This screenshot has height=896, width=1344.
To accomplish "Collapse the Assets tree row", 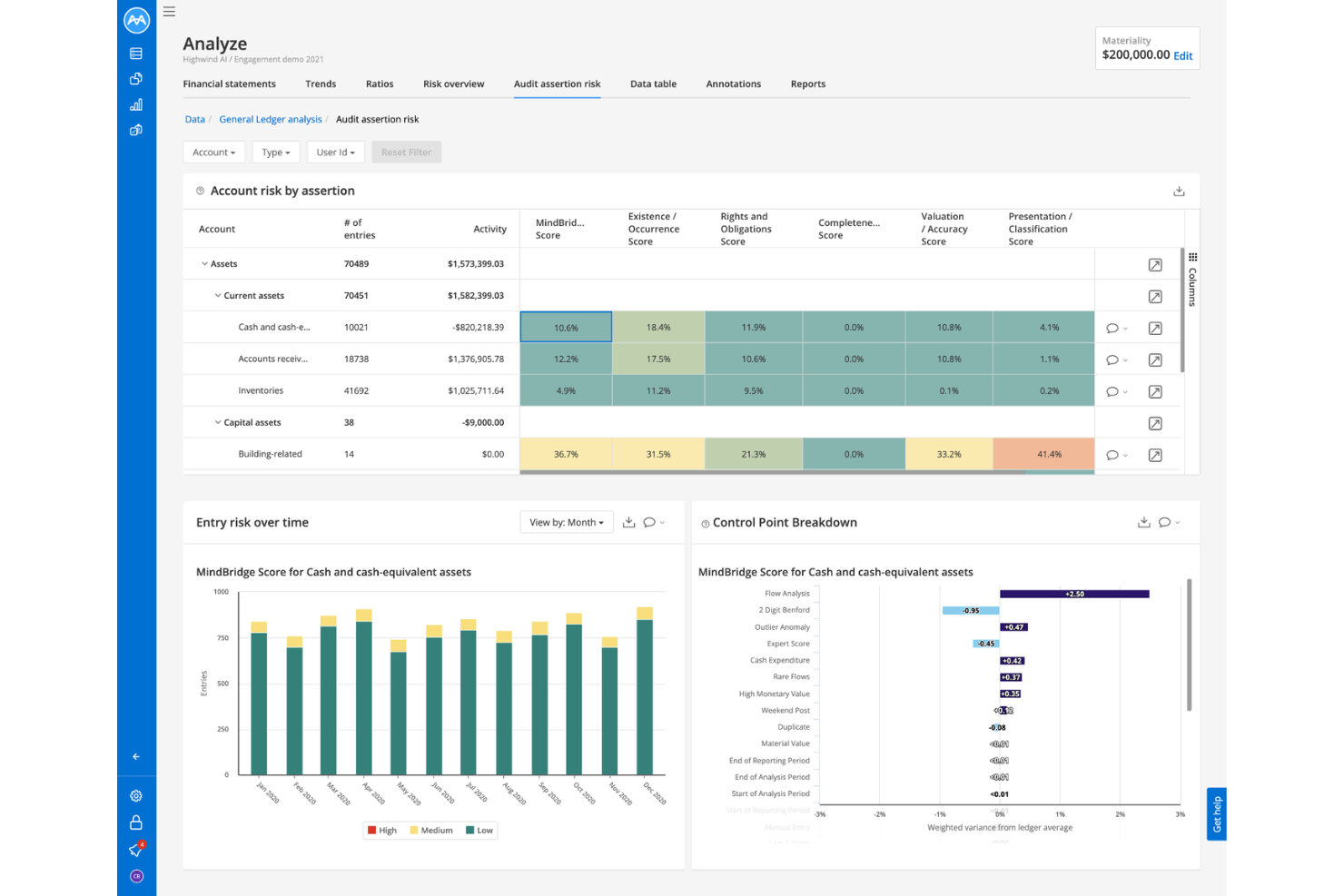I will pos(204,264).
